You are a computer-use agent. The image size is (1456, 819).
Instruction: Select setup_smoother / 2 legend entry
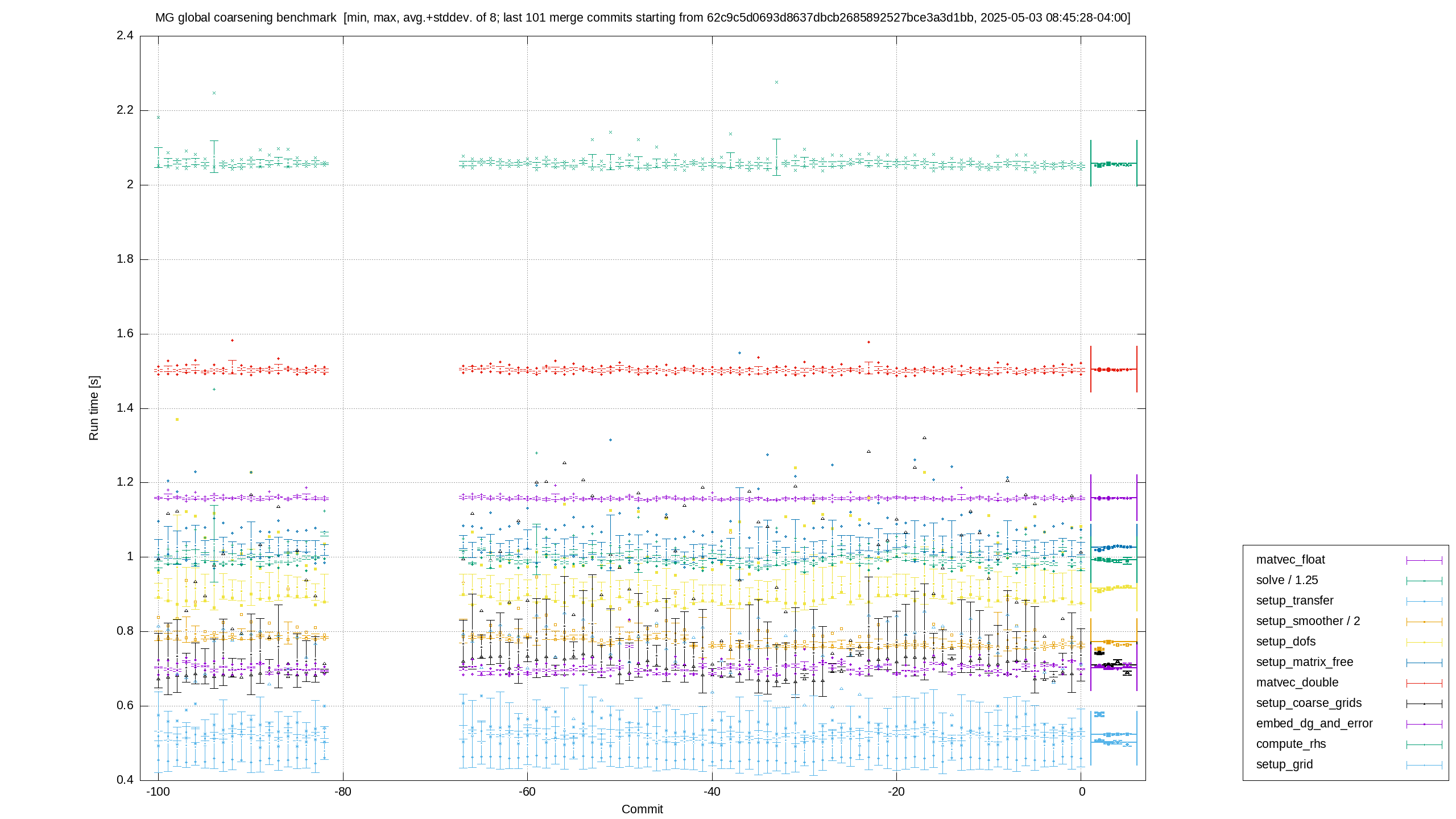[1308, 621]
